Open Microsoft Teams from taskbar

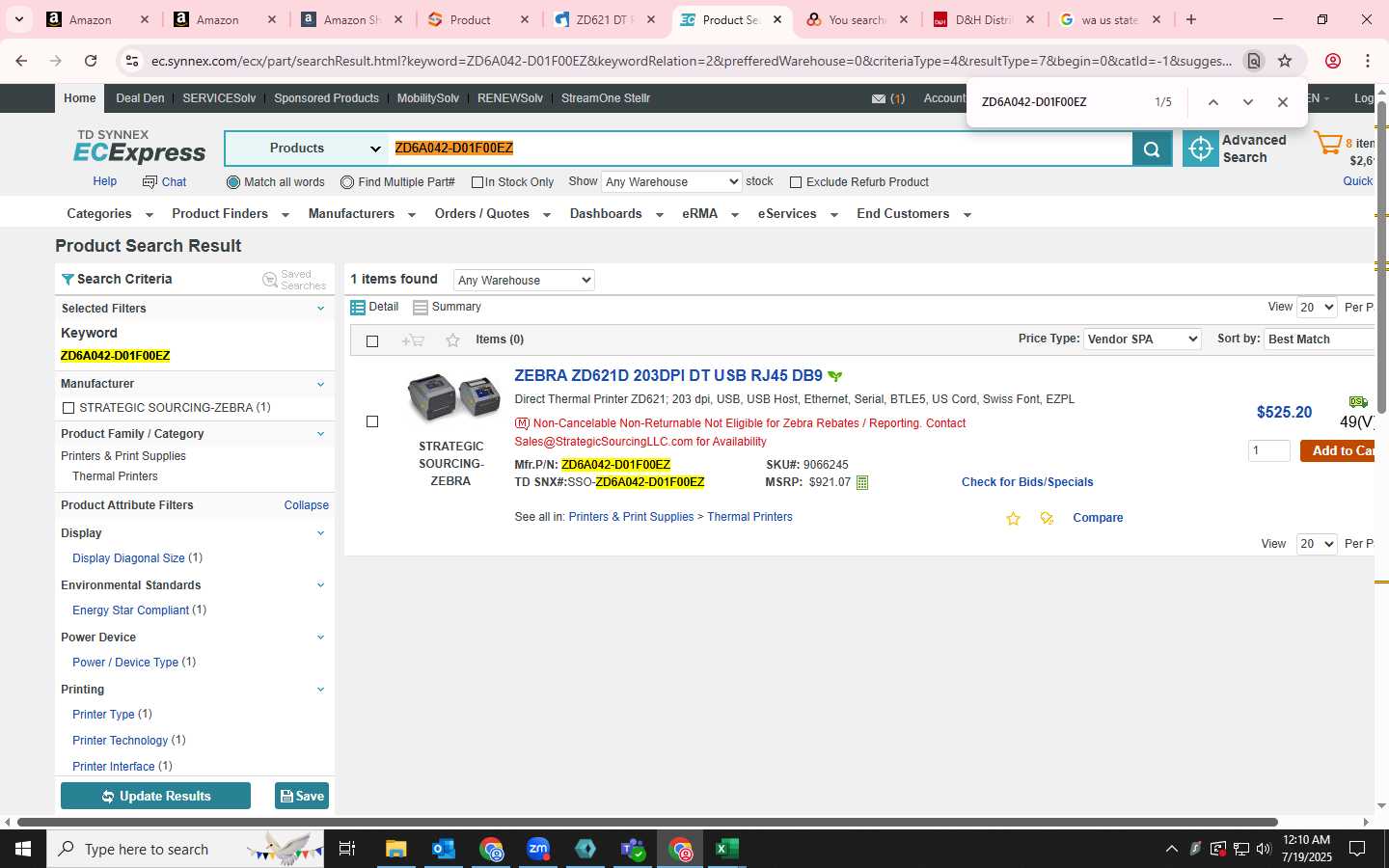pos(632,849)
